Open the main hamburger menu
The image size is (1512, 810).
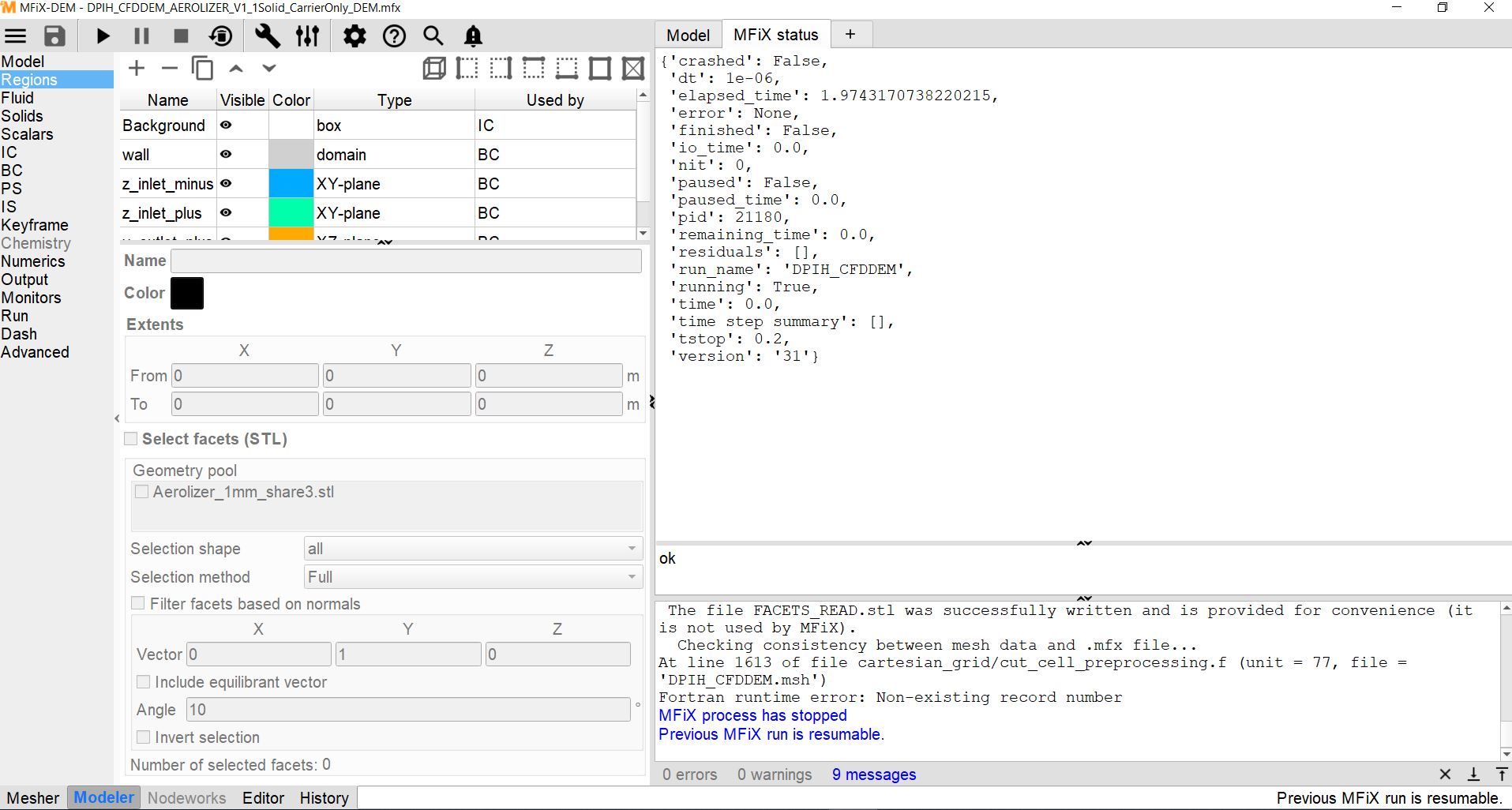pos(16,36)
